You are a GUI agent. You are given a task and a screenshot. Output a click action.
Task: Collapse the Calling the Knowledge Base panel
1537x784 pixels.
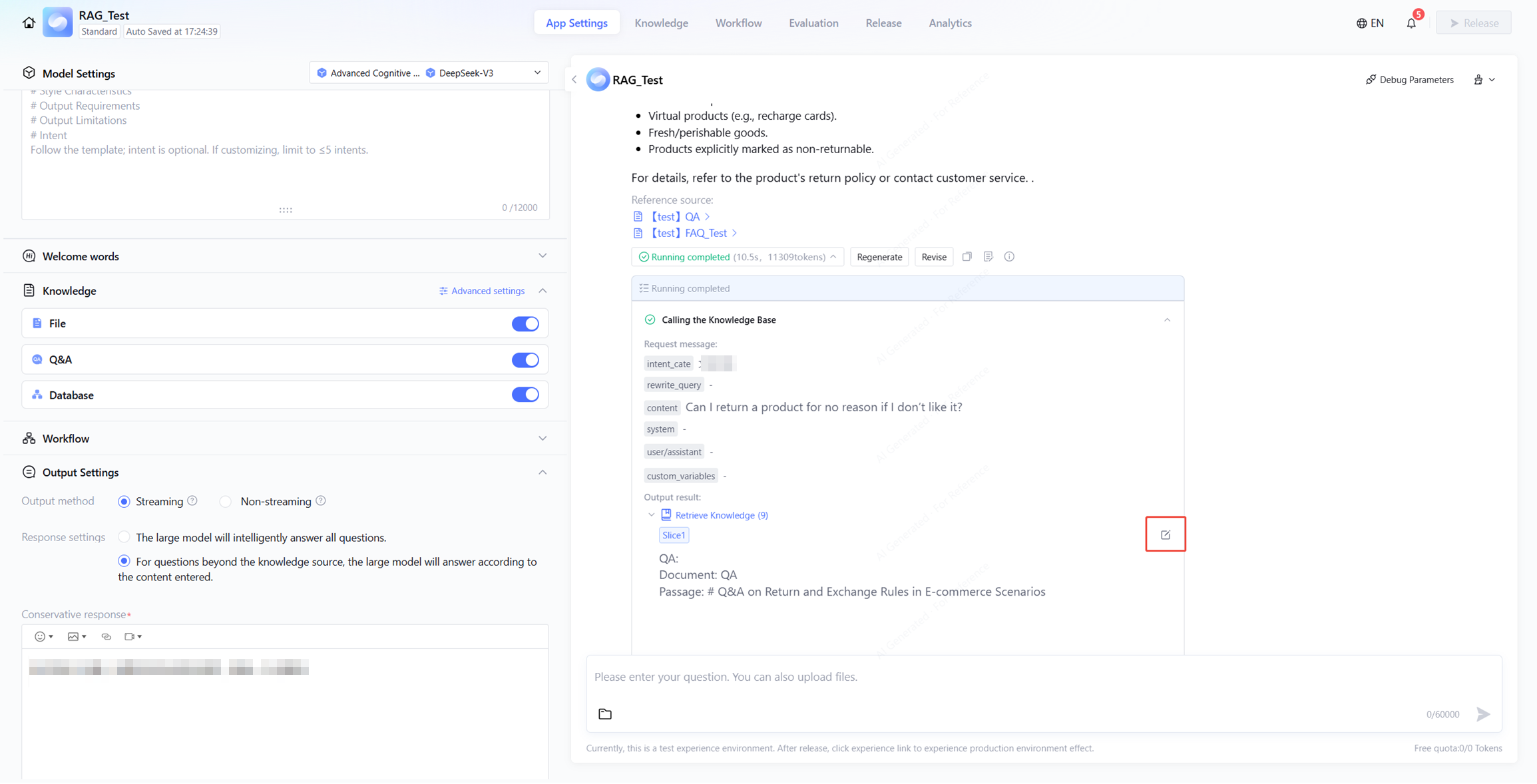(1166, 320)
